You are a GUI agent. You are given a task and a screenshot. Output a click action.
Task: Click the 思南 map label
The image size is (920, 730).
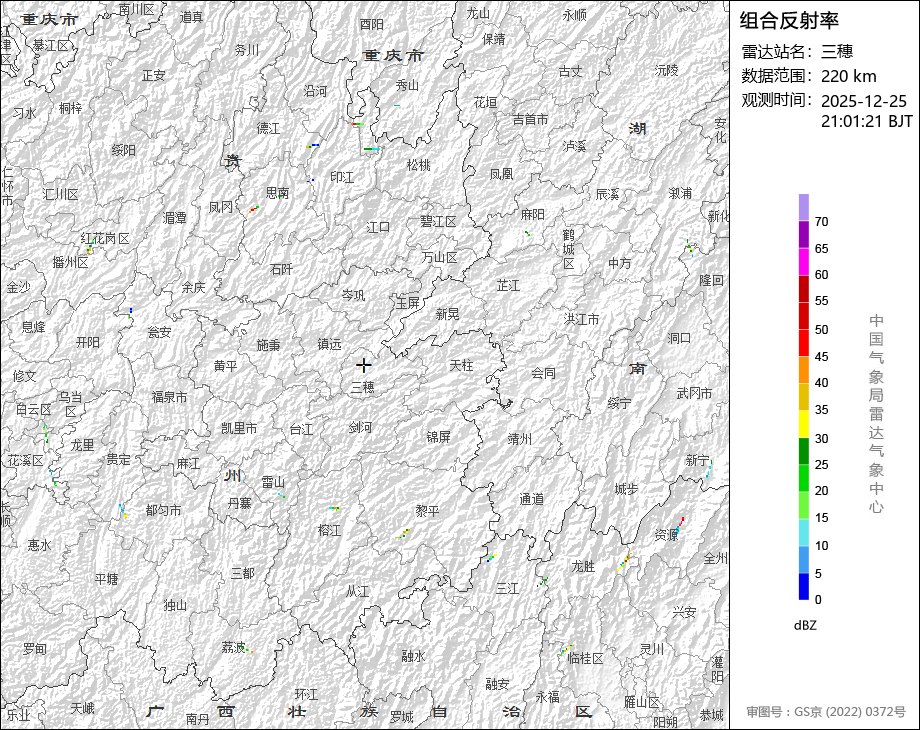[278, 193]
